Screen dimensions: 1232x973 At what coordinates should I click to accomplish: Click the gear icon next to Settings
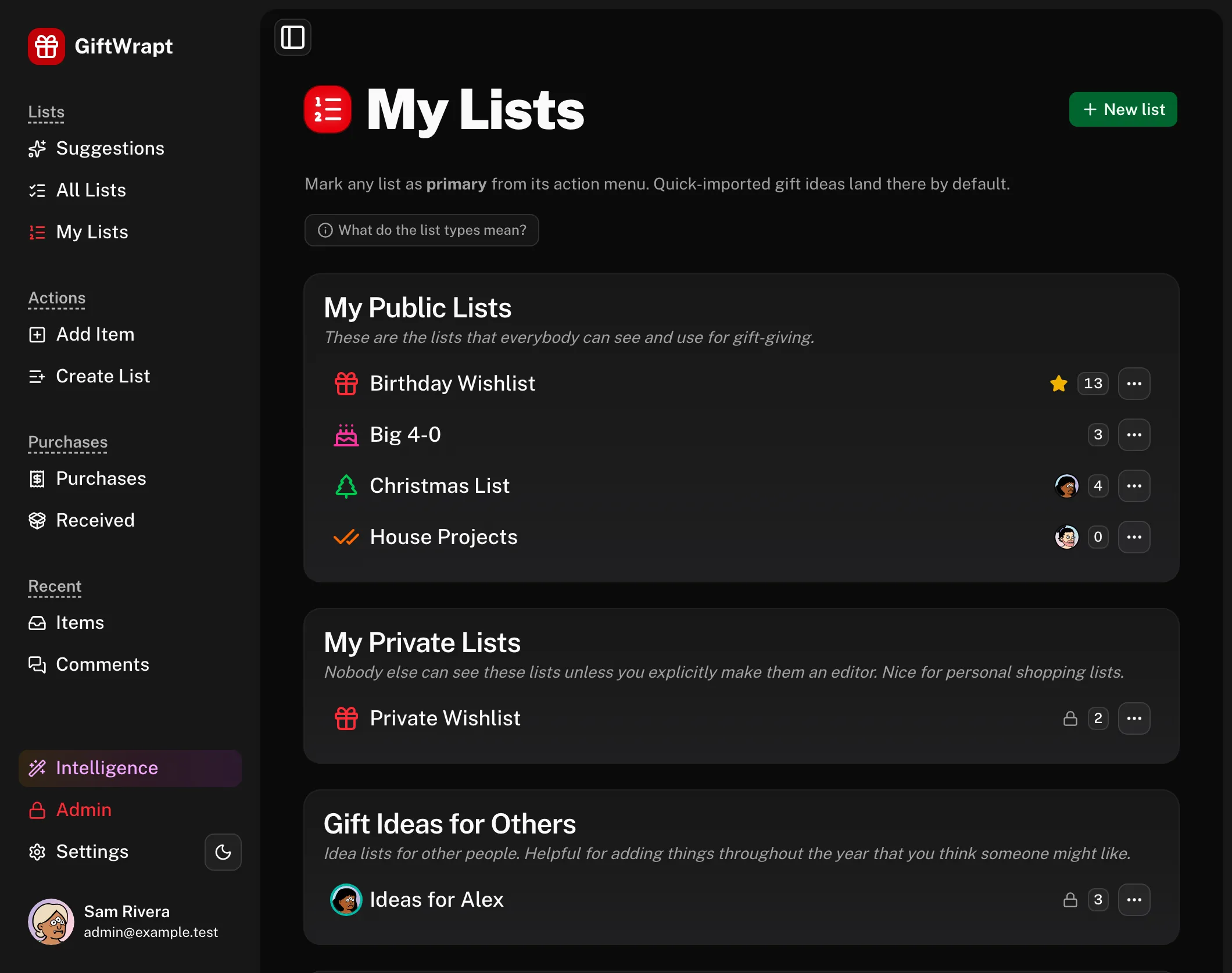click(37, 852)
